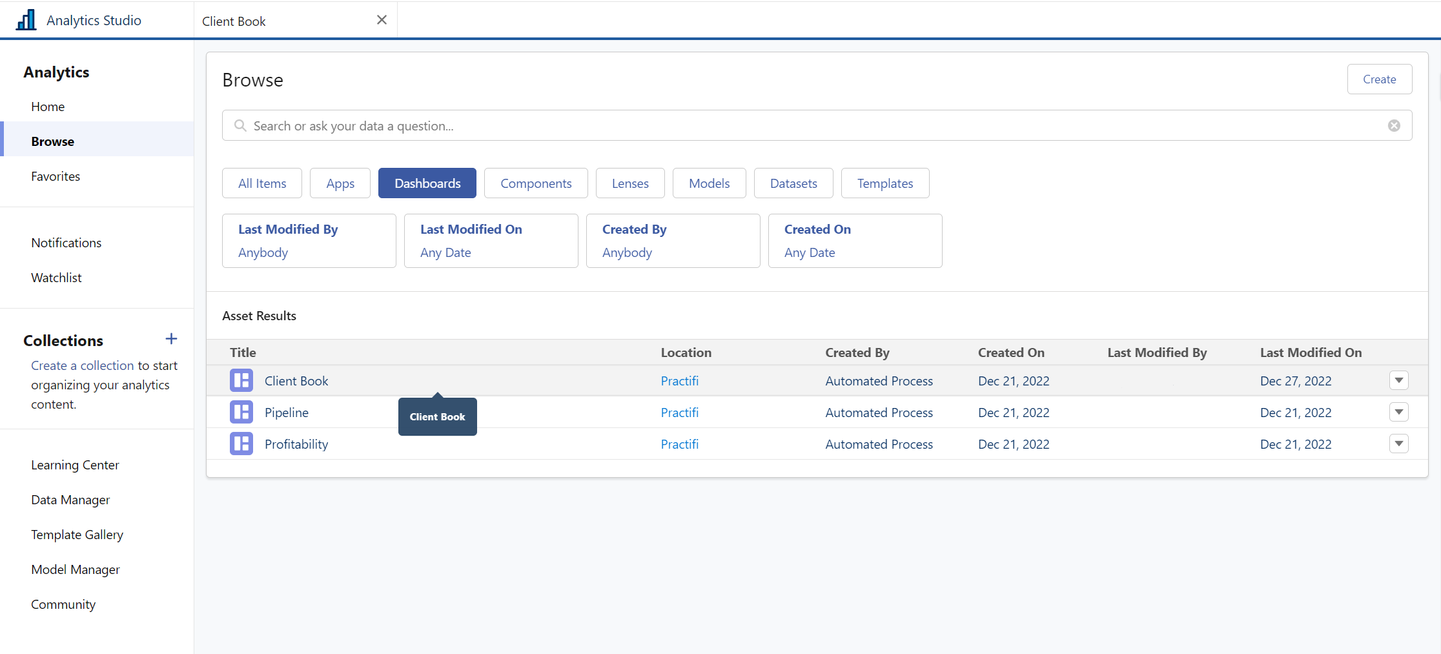
Task: Focus the search or ask a question field
Action: [x=817, y=126]
